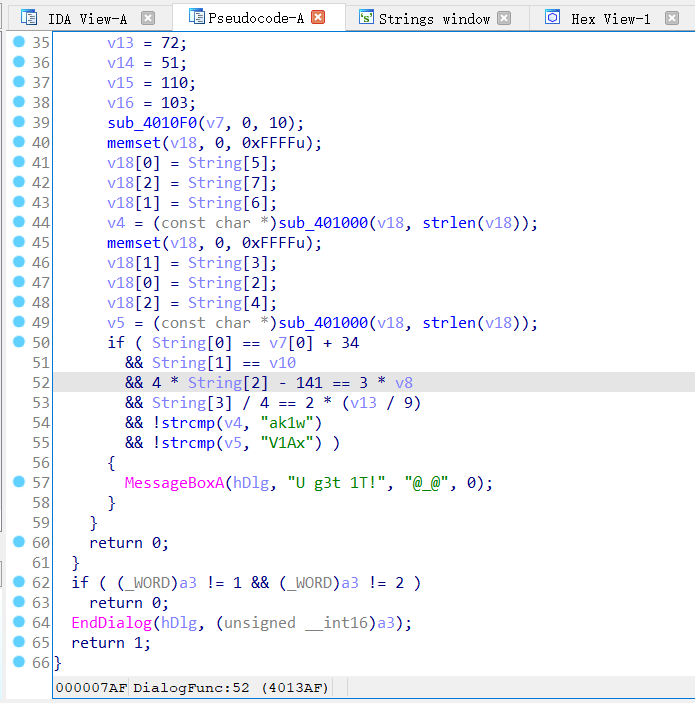Select EndDialog function call

click(111, 623)
